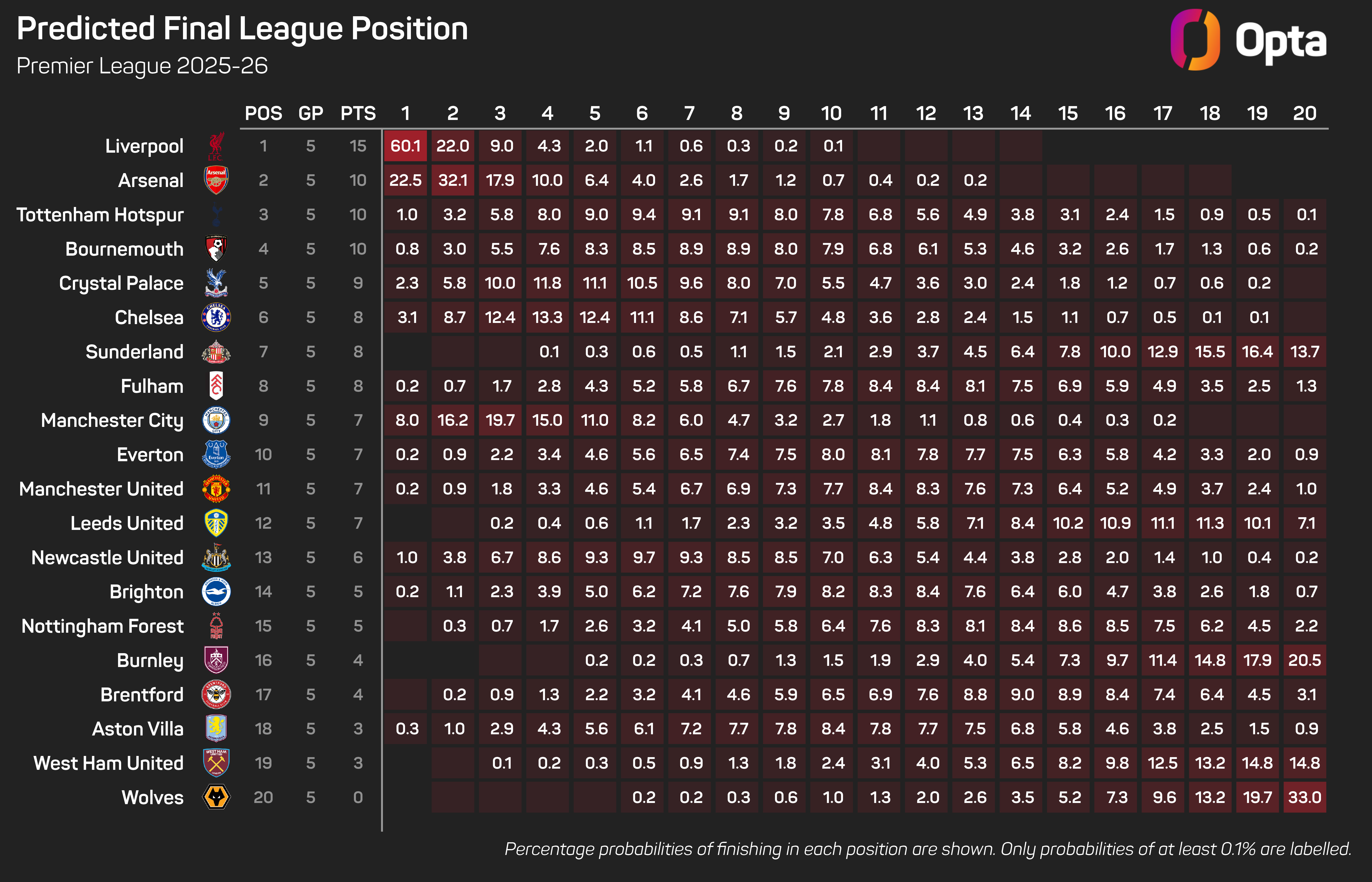The height and width of the screenshot is (882, 1372).
Task: Select the Chelsea crest icon
Action: pos(216,317)
